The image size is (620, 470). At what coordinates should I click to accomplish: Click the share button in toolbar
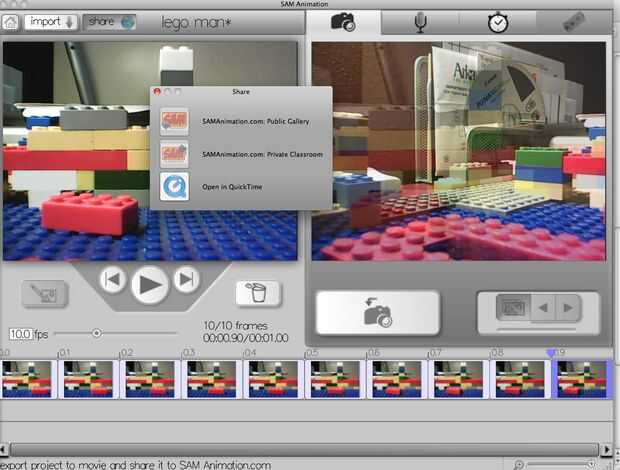pyautogui.click(x=110, y=22)
